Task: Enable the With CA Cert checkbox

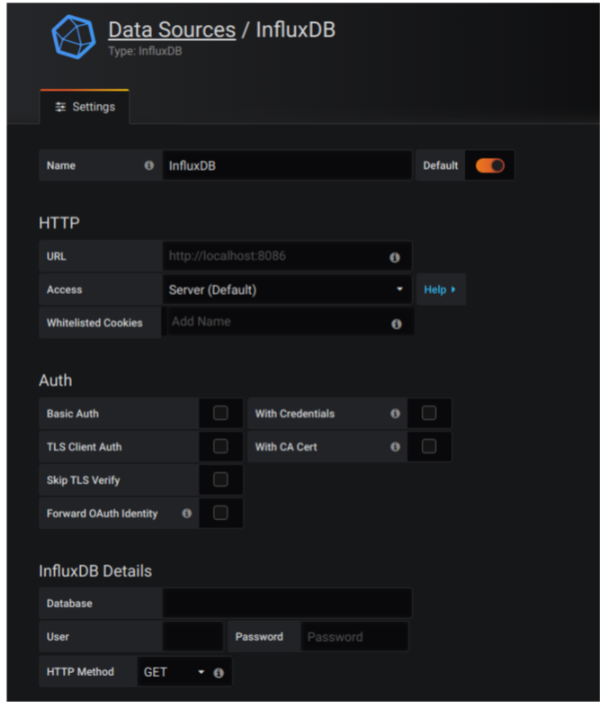Action: (x=429, y=446)
